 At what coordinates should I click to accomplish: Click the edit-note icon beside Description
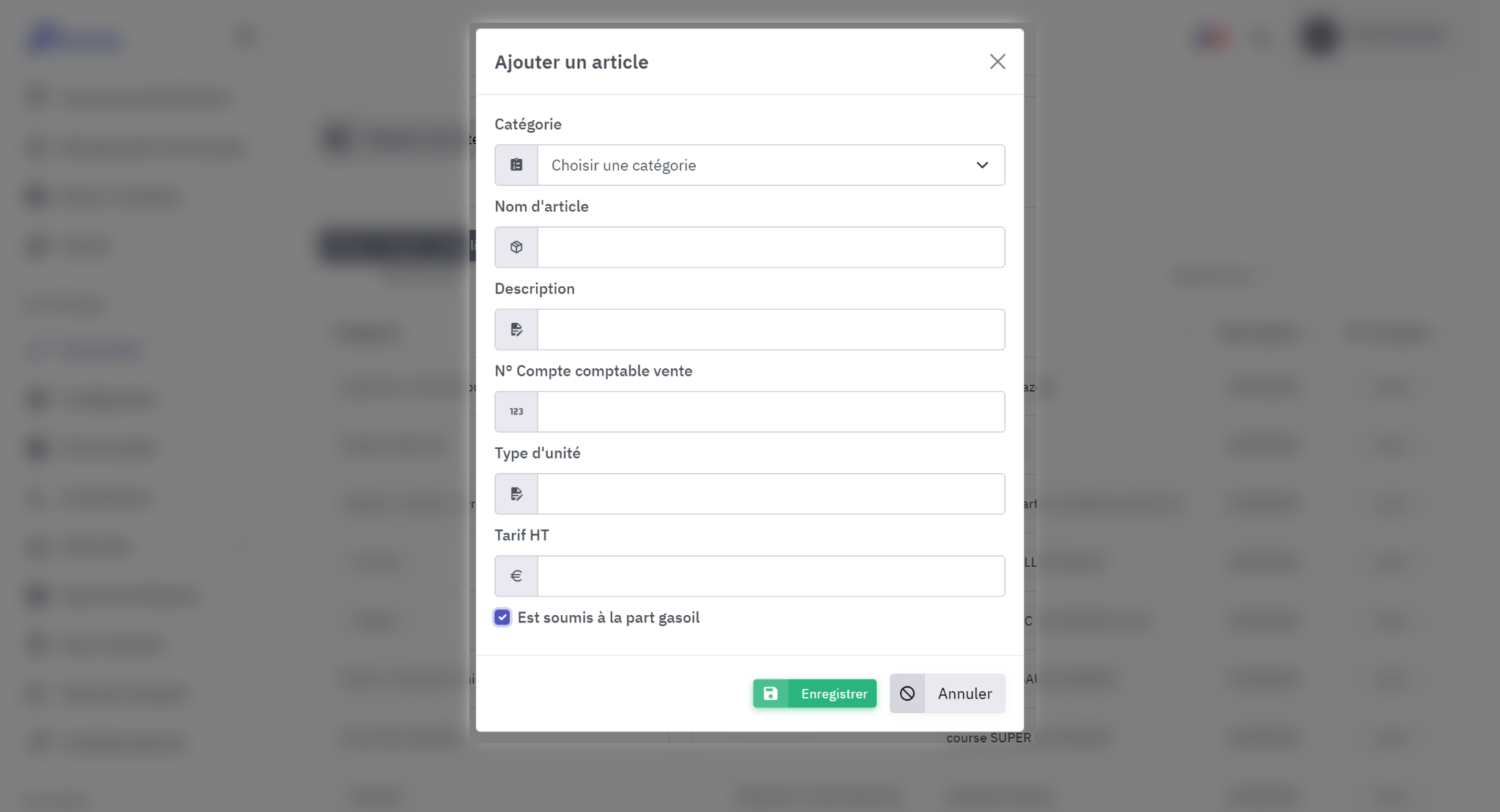[516, 329]
